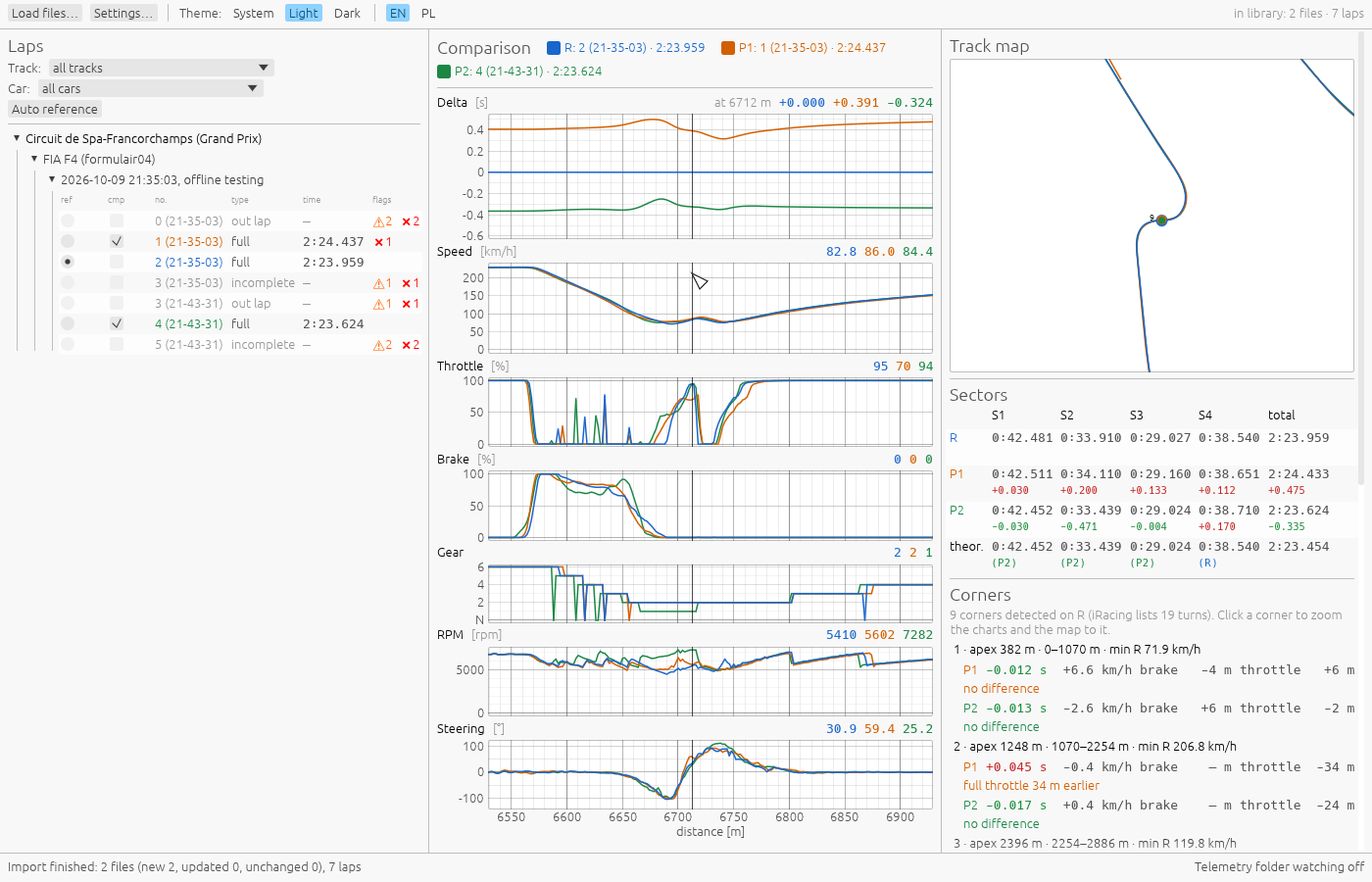Click car position marker on track map
1372x882 pixels.
coord(1161,220)
